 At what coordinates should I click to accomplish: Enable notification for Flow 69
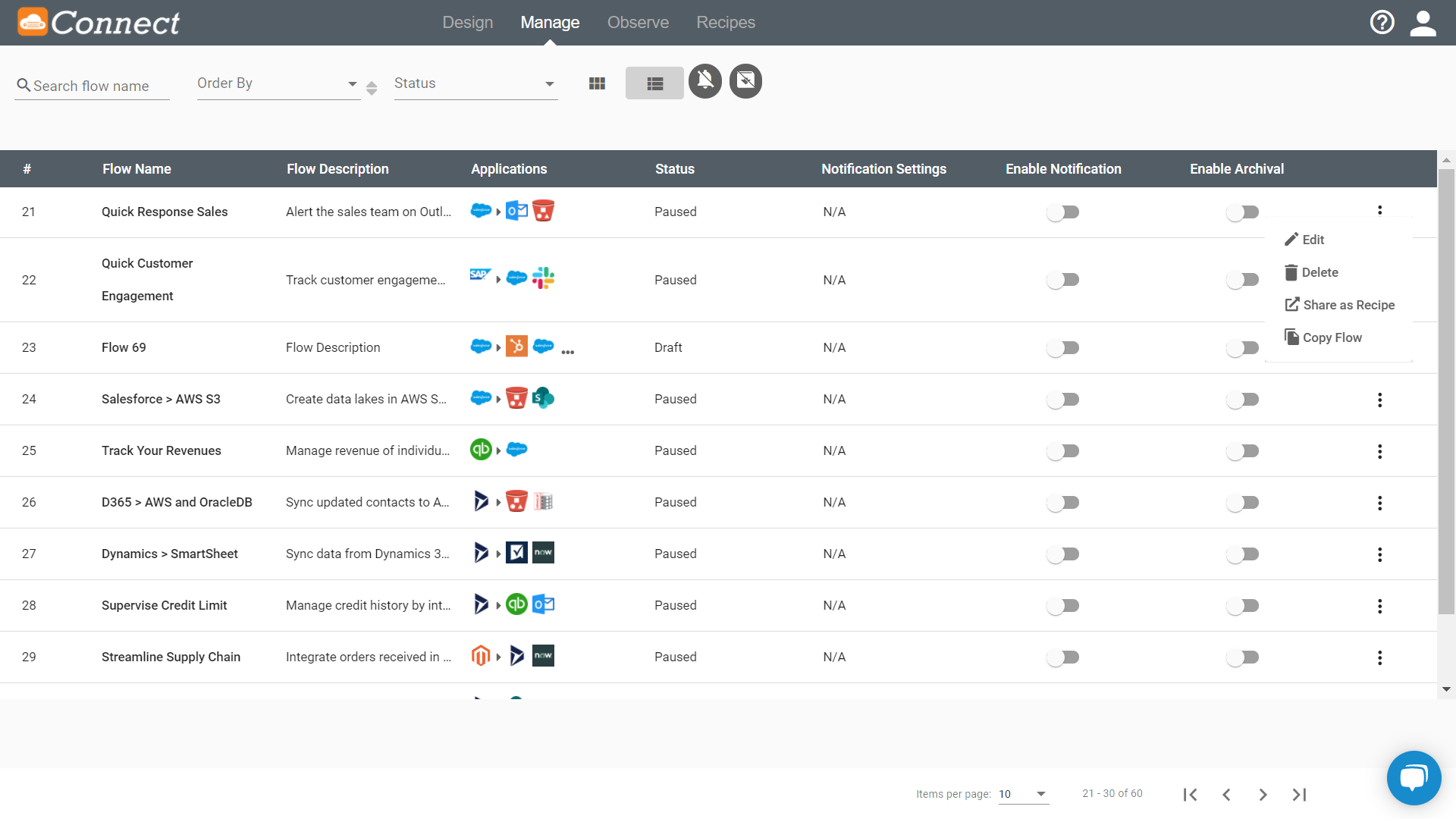point(1062,348)
